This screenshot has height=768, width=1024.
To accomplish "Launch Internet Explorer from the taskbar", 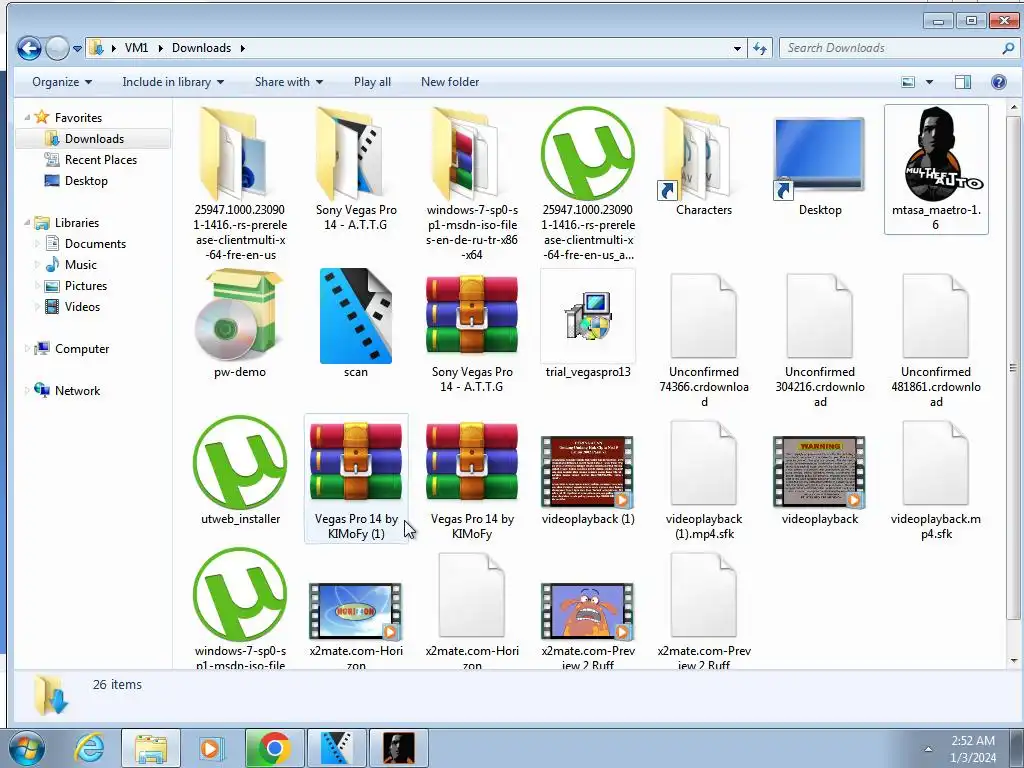I will 89,748.
